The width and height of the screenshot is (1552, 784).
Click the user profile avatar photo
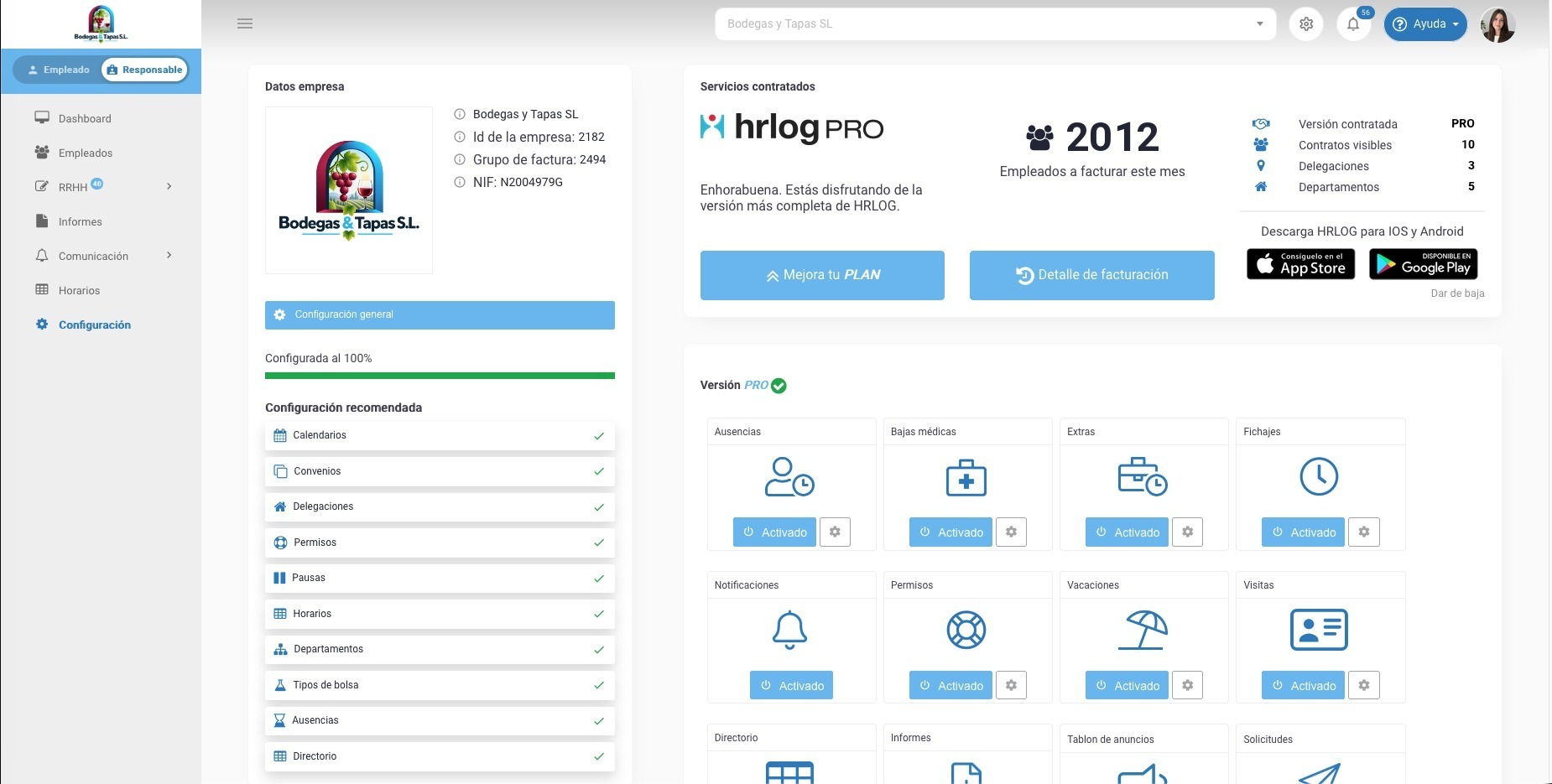[x=1497, y=24]
